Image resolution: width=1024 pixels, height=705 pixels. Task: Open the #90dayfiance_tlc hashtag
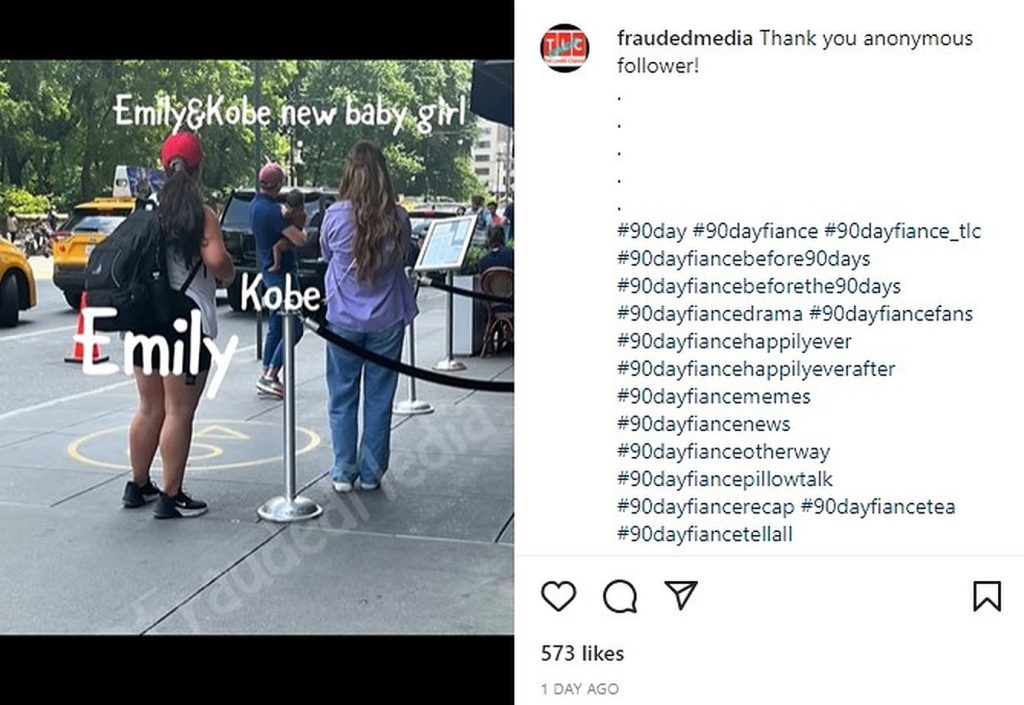point(903,231)
